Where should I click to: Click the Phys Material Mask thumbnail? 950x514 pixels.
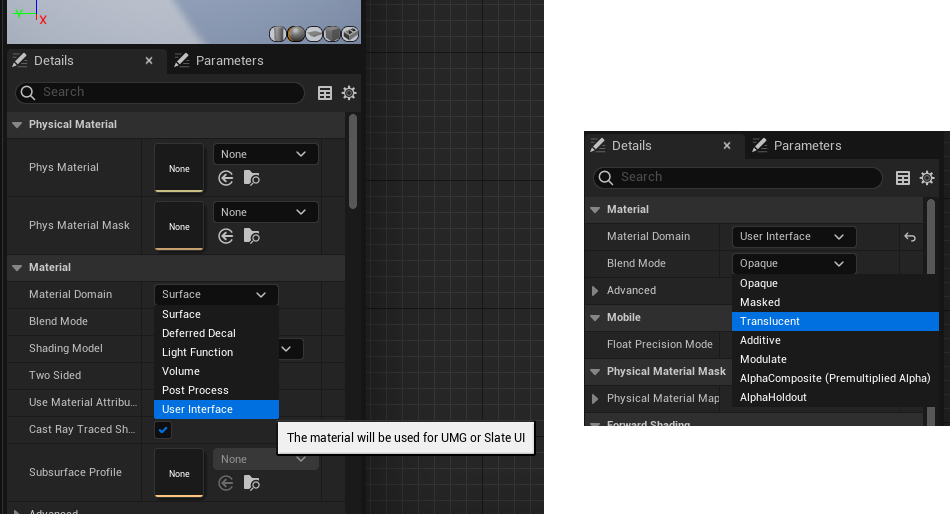(179, 226)
